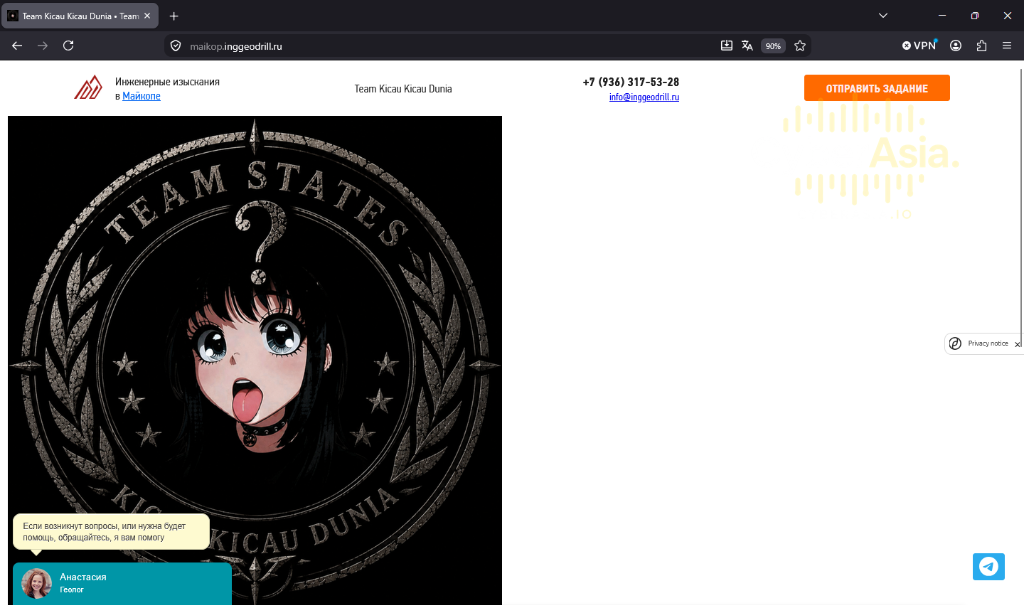Open the VPN panel
1024x605 pixels.
click(x=920, y=46)
